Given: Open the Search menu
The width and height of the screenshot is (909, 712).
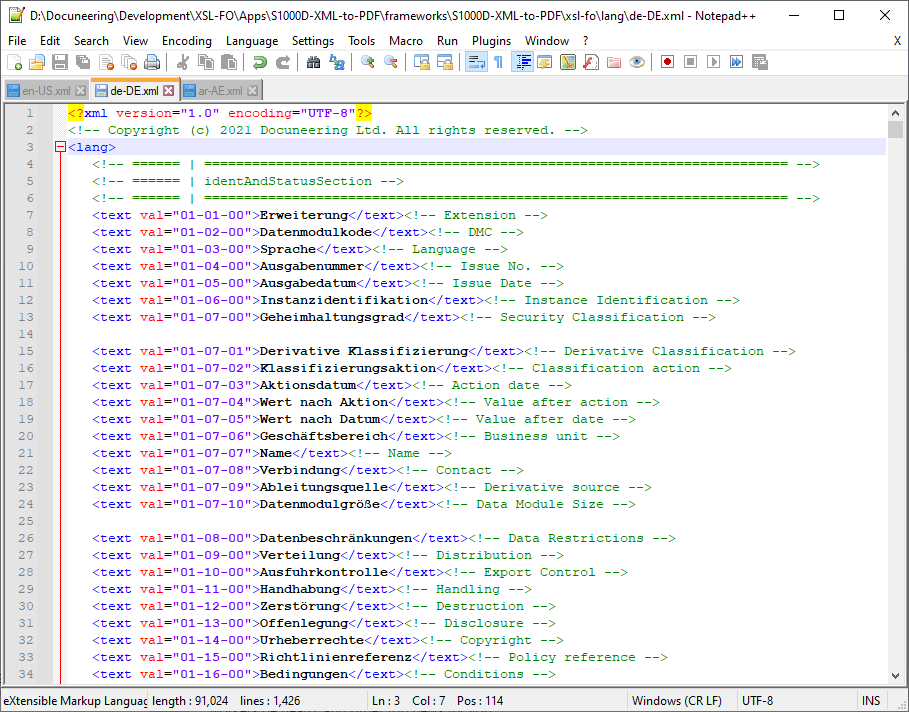Looking at the screenshot, I should (91, 41).
